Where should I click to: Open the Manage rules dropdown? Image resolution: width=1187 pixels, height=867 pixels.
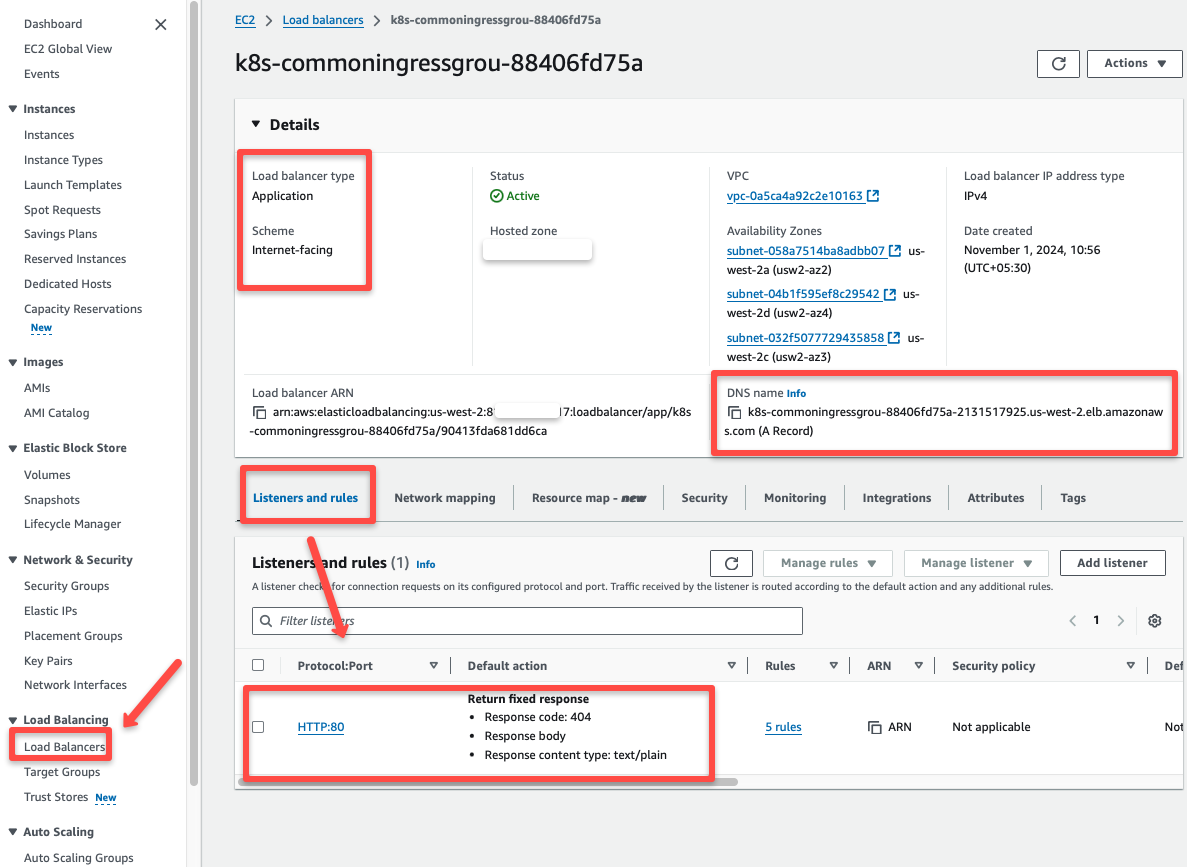827,562
